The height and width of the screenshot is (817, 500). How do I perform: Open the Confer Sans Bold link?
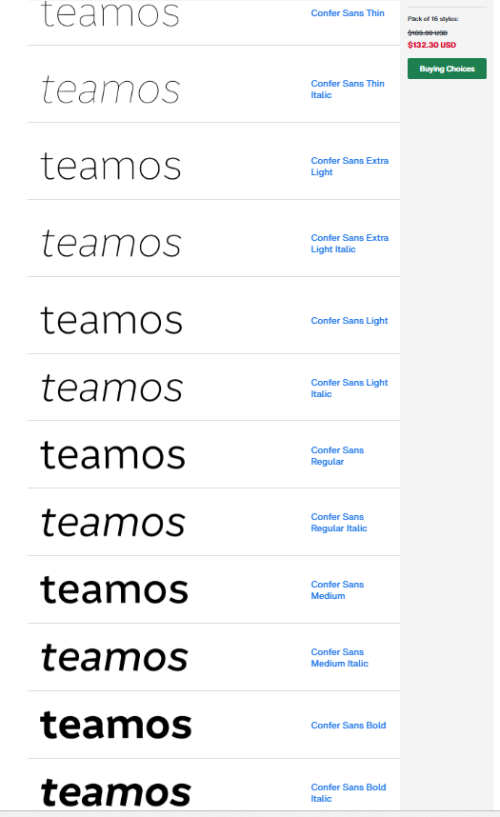[x=348, y=725]
